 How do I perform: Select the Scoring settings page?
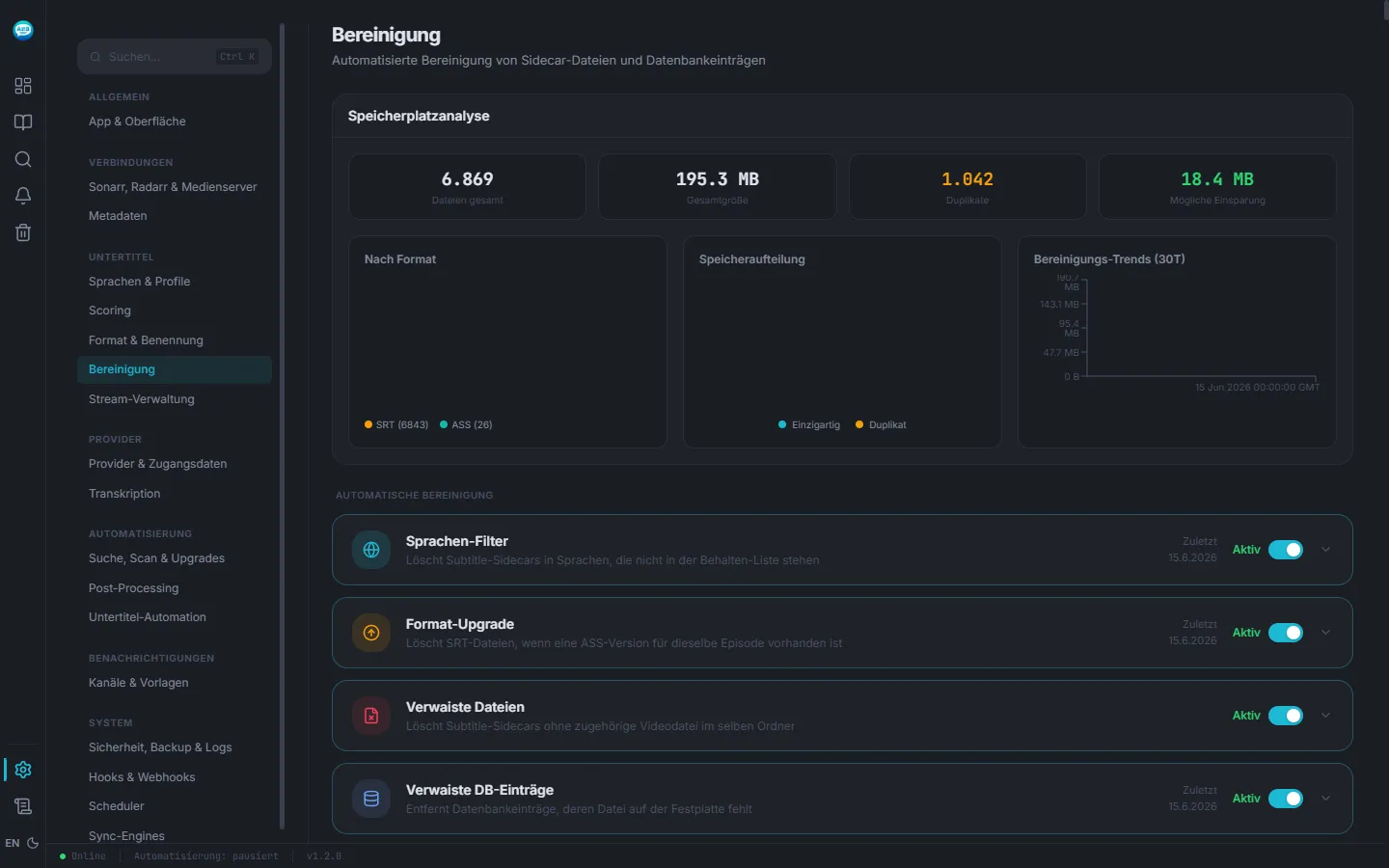pos(175,311)
